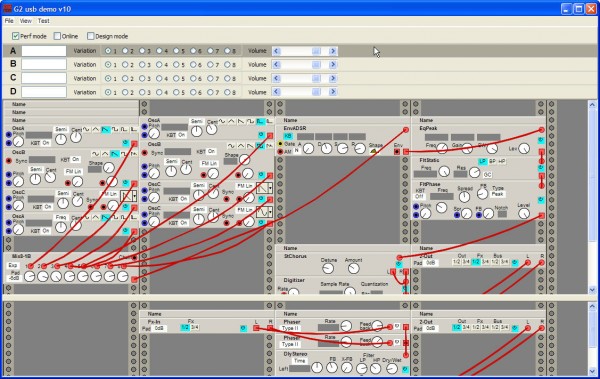
Task: Decrease slot D volume with left arrow
Action: point(276,92)
